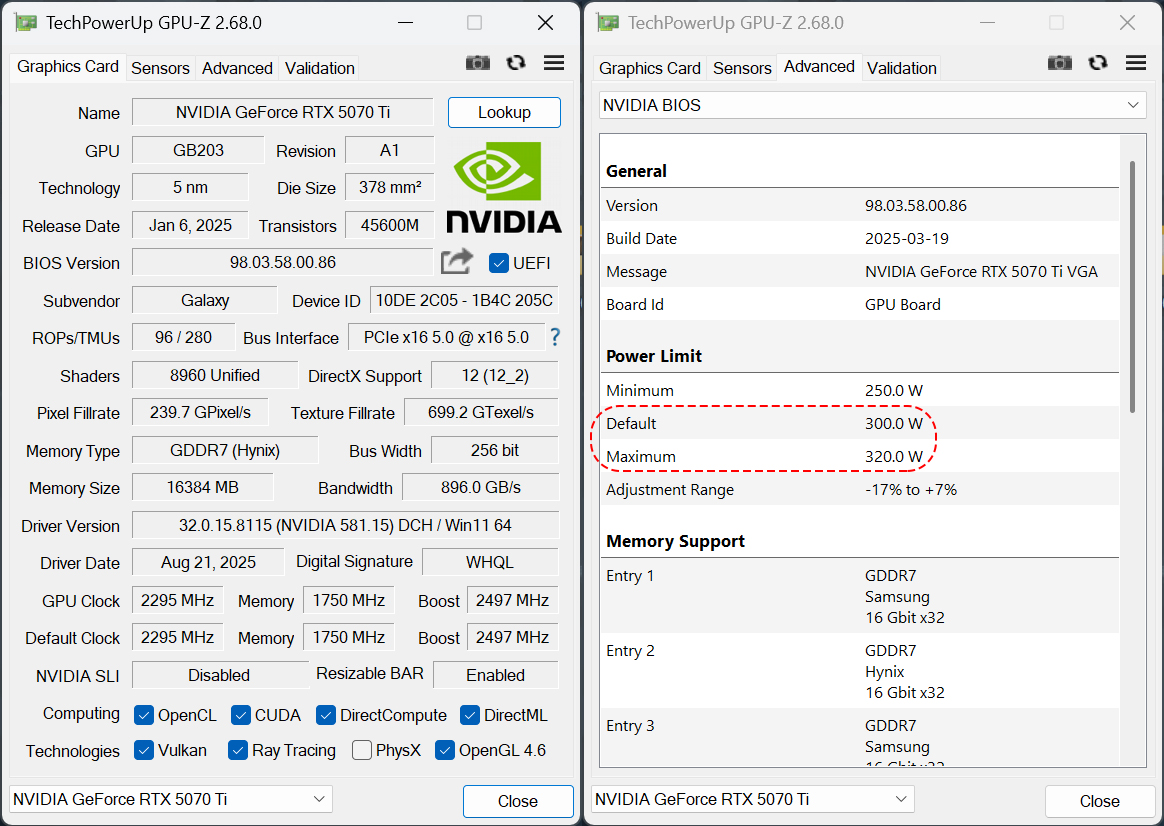Click the Die Size field 378 mm²

[390, 187]
